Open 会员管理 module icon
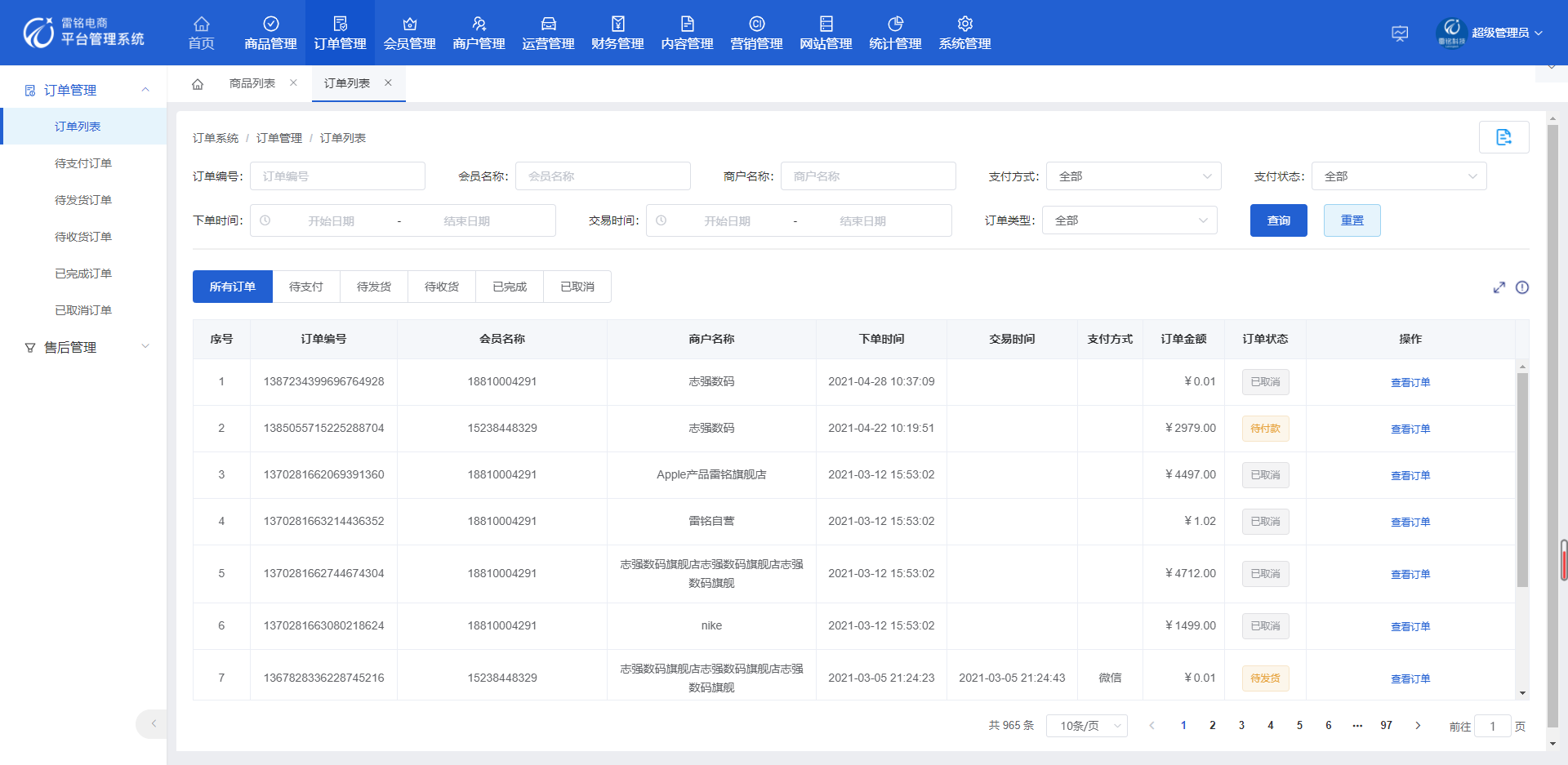This screenshot has width=1568, height=765. coord(410,24)
